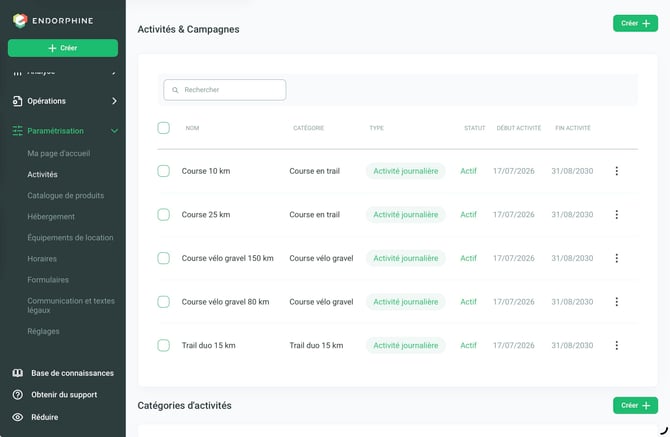Click Réduire to collapse the sidebar
670x437 pixels.
(x=44, y=417)
